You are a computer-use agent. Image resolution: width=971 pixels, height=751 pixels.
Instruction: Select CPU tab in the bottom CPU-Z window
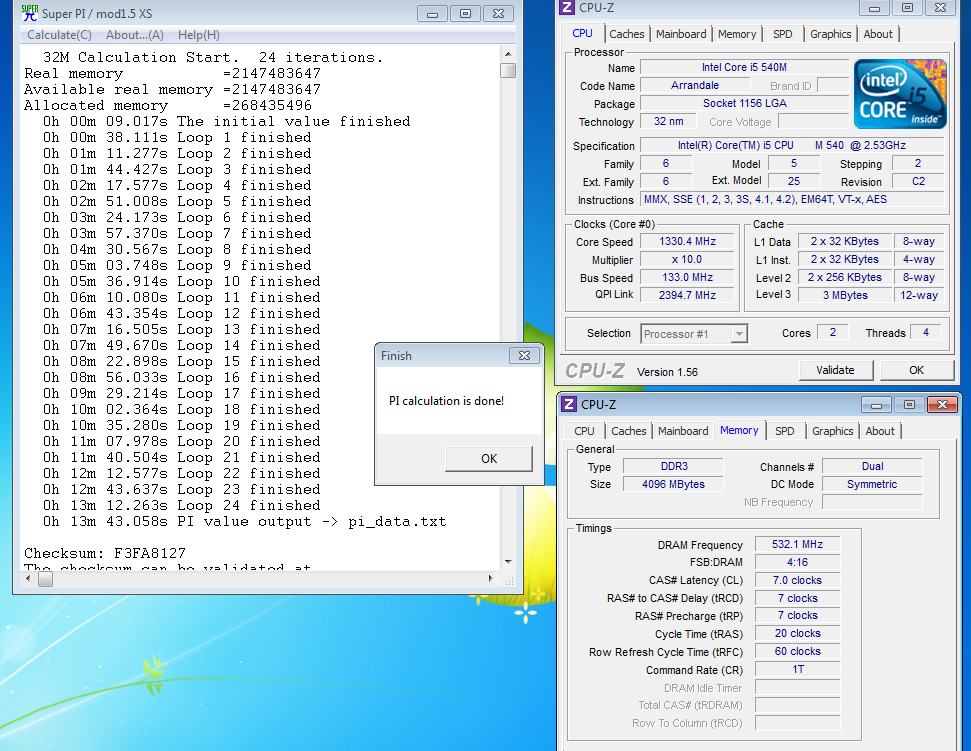point(584,431)
